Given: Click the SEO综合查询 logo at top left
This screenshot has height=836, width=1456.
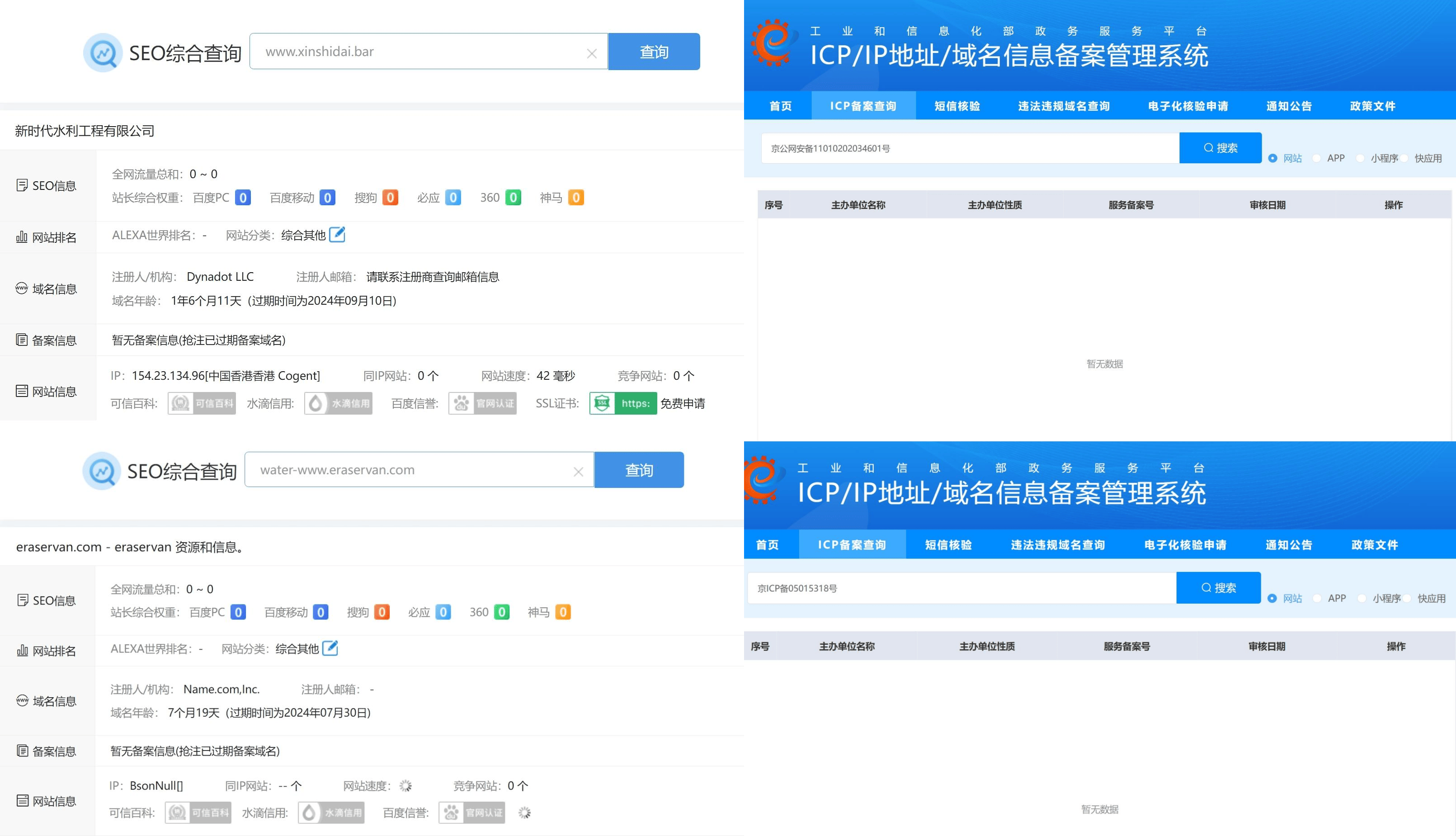Looking at the screenshot, I should click(103, 53).
